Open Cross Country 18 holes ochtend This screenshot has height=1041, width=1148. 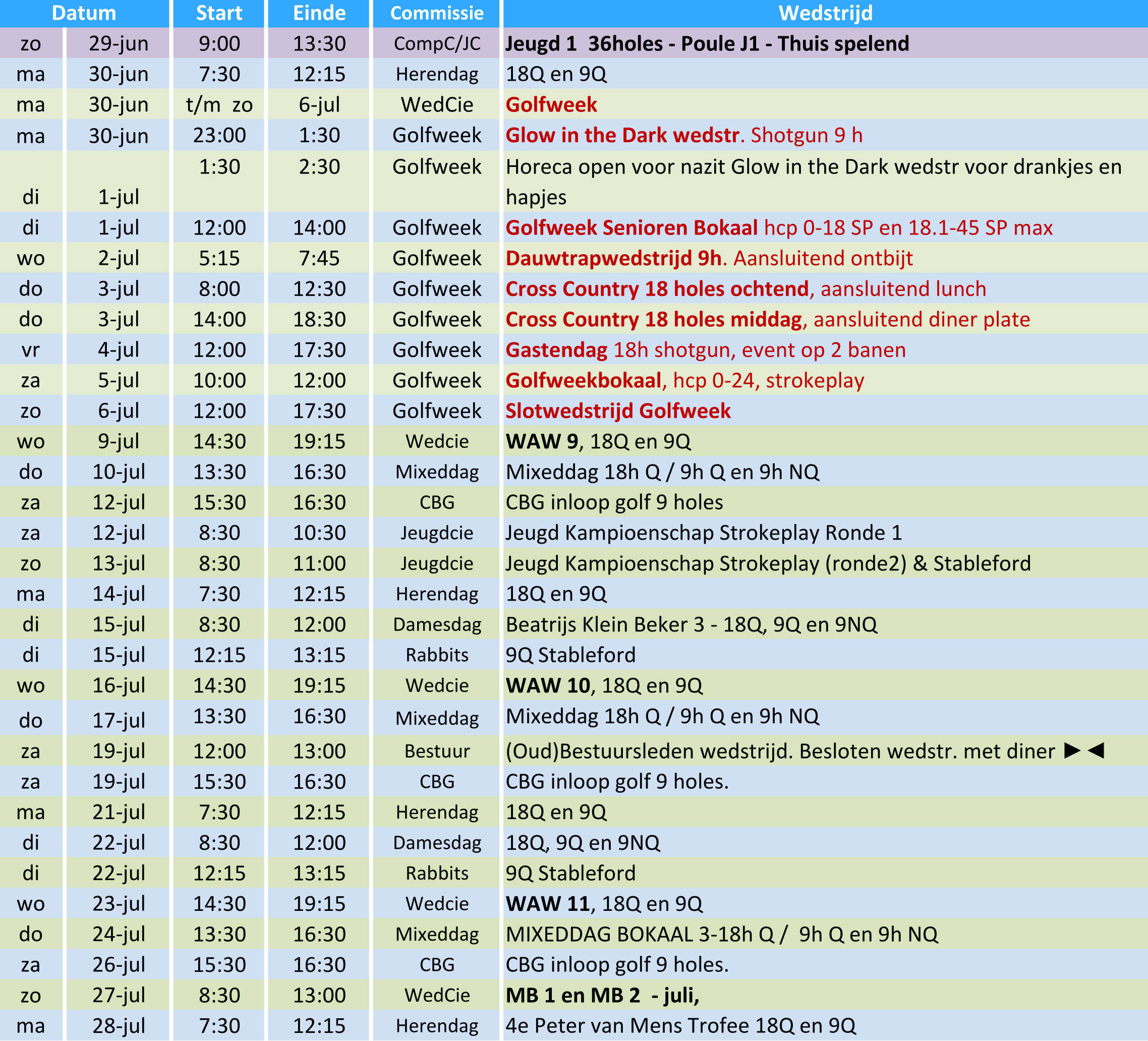pos(657,290)
